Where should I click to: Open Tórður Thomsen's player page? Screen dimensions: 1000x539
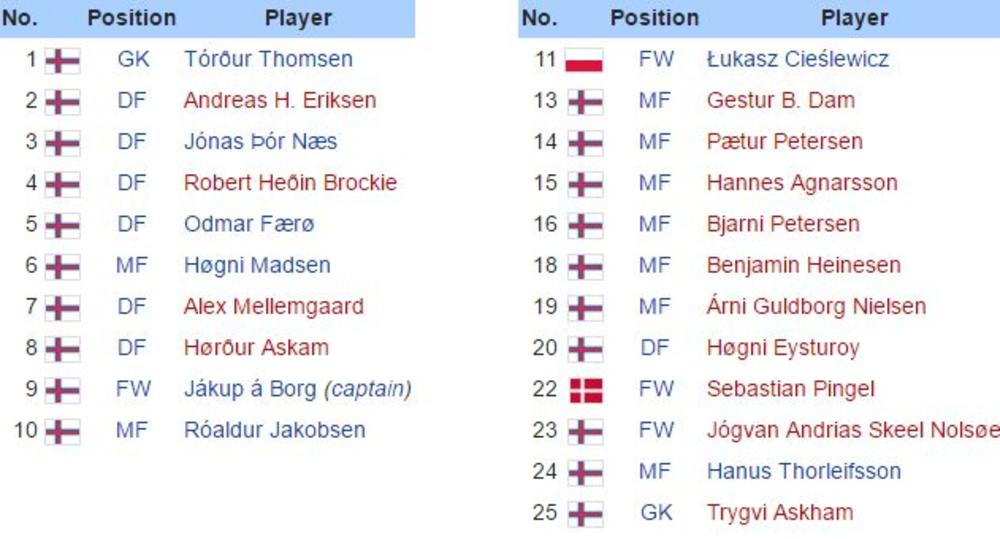pos(268,59)
